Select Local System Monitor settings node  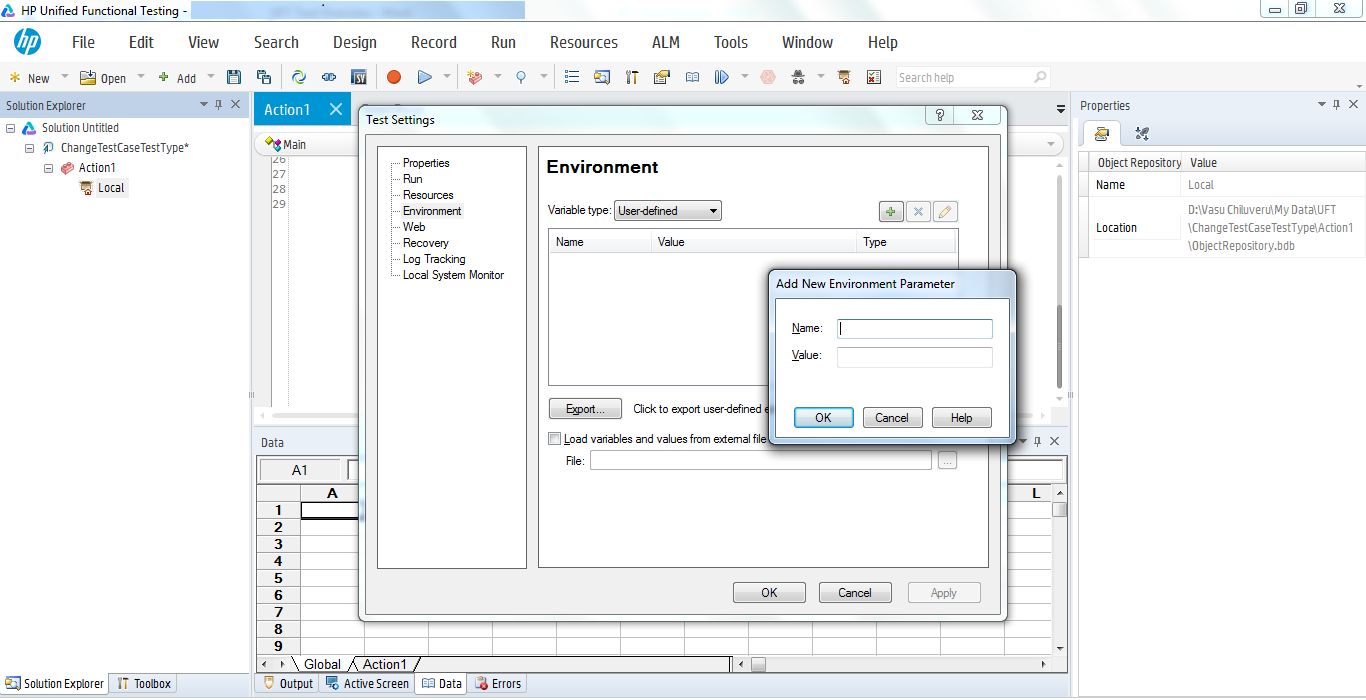click(453, 275)
